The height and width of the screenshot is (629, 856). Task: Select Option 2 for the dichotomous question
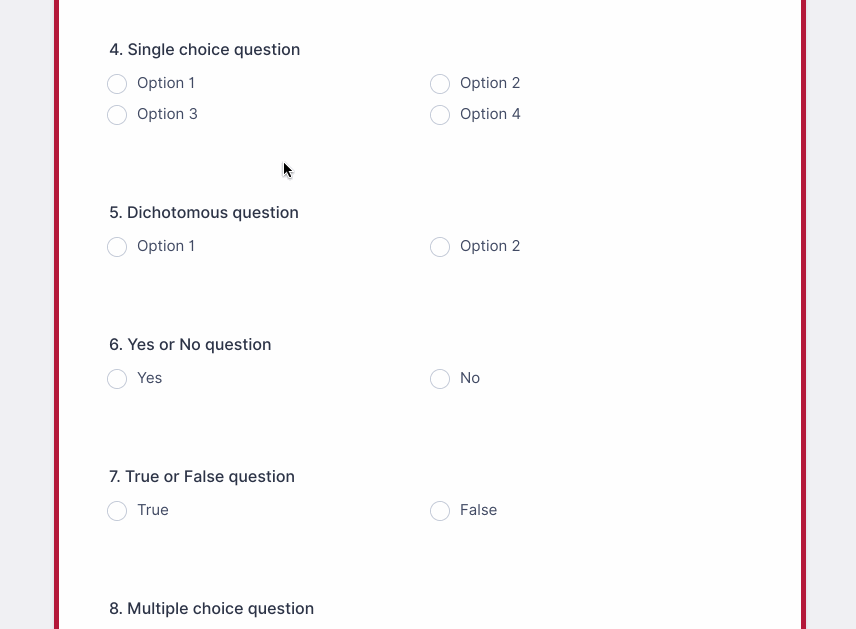[x=440, y=246]
